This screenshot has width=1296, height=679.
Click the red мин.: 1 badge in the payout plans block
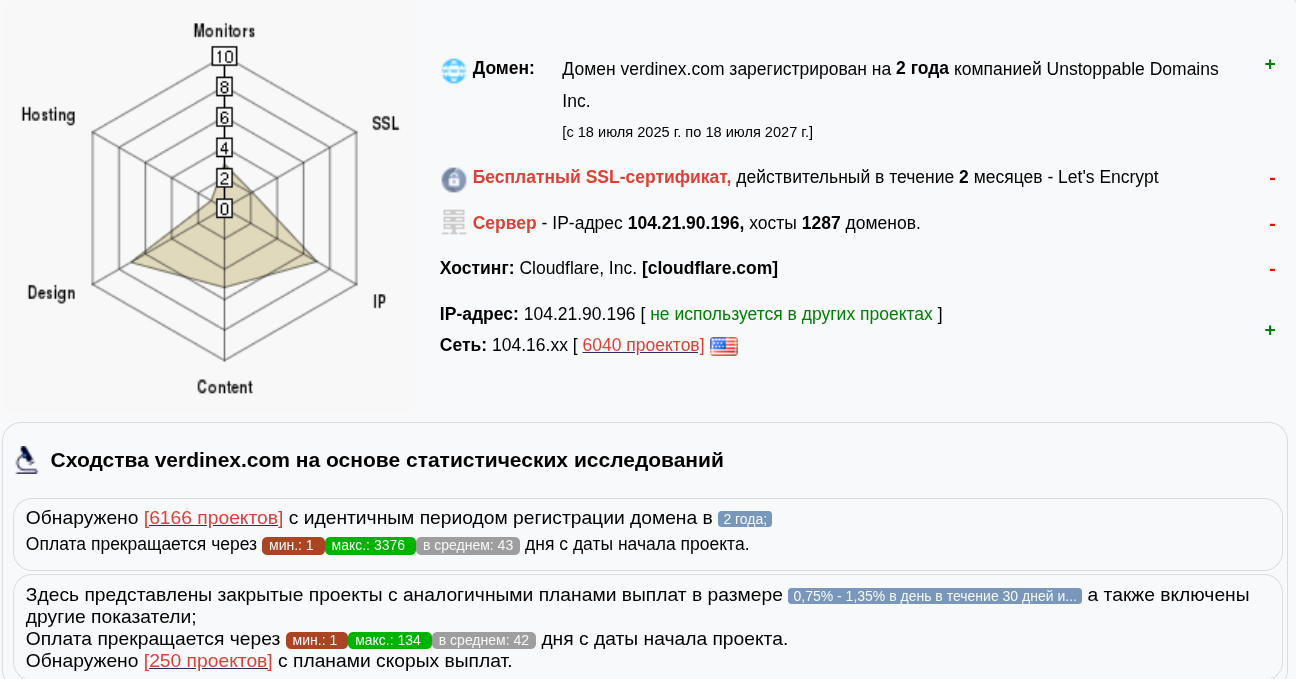click(x=317, y=640)
